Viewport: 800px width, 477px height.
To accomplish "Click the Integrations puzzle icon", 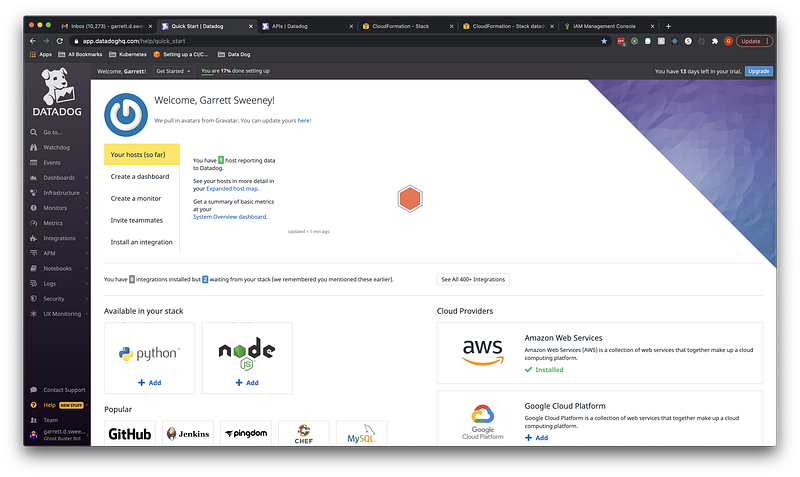I will click(34, 238).
